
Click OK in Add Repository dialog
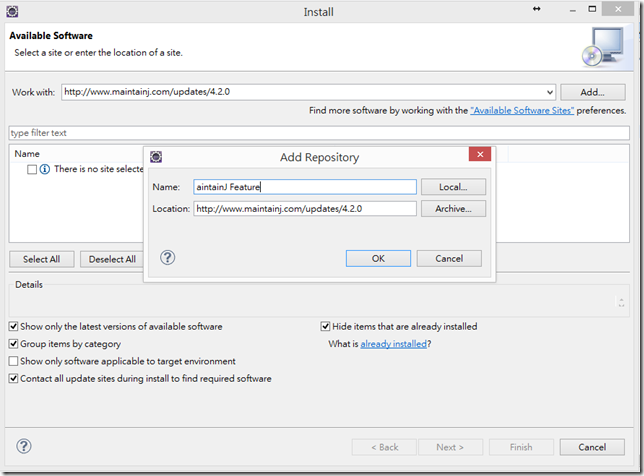pos(378,258)
